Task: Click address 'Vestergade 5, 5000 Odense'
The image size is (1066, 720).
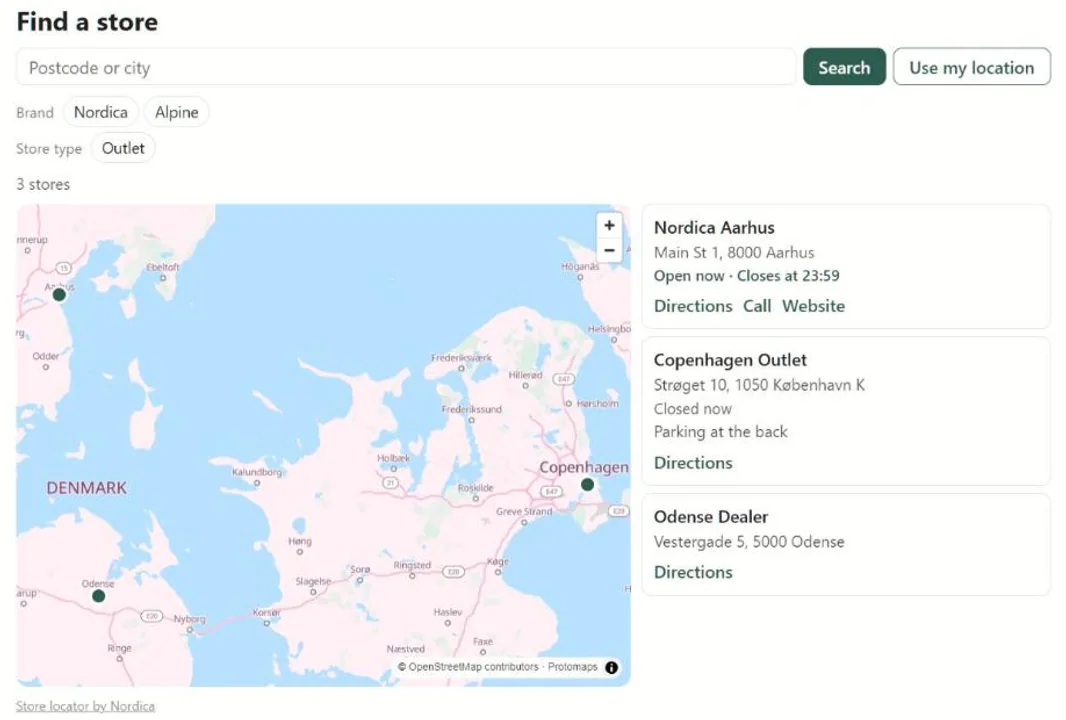Action: 749,542
